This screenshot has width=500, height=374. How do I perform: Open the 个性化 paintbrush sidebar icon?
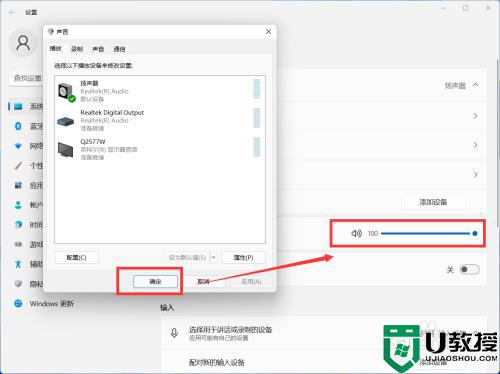coord(18,166)
